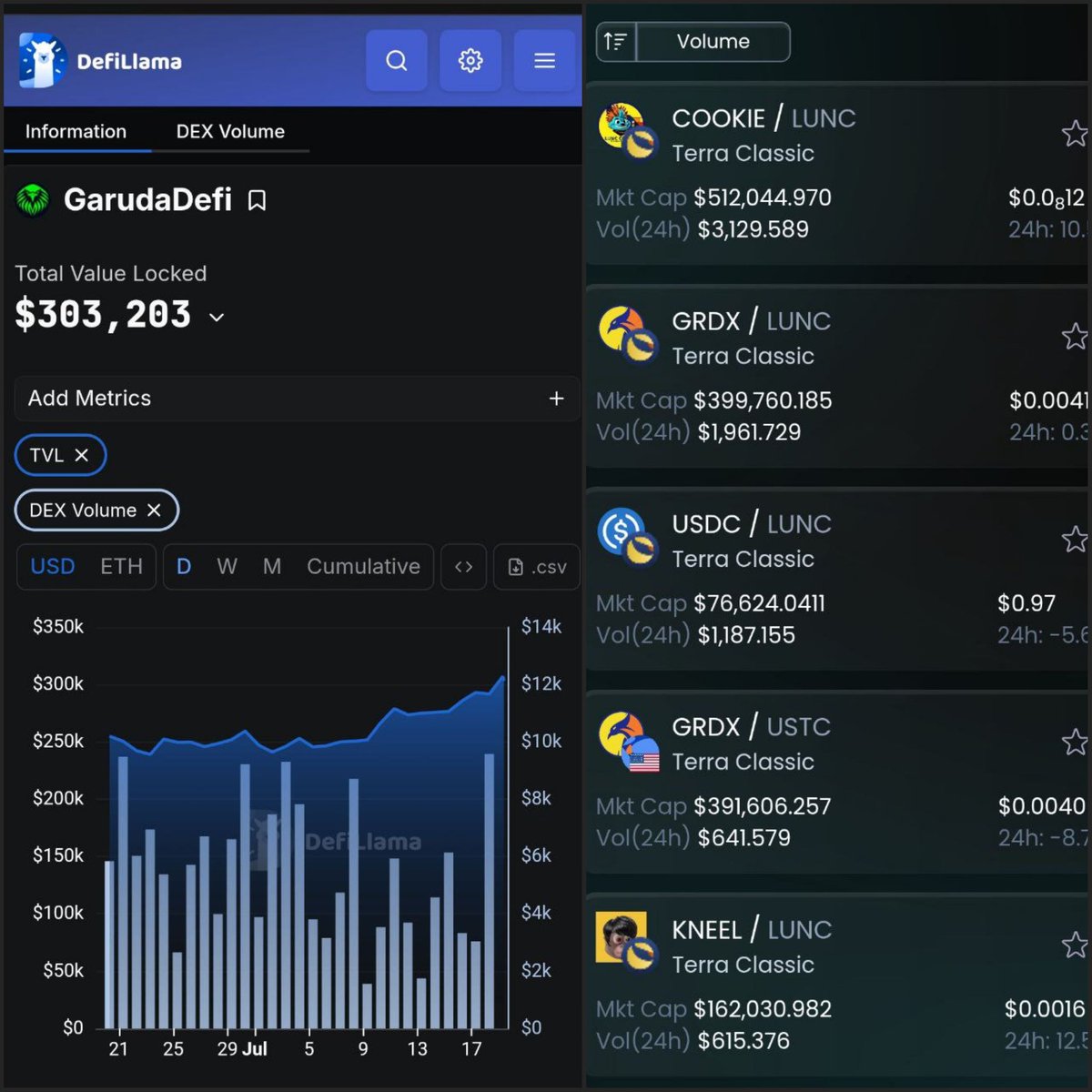Expand the Total Value Locked chevron
This screenshot has width=1092, height=1092.
(217, 317)
